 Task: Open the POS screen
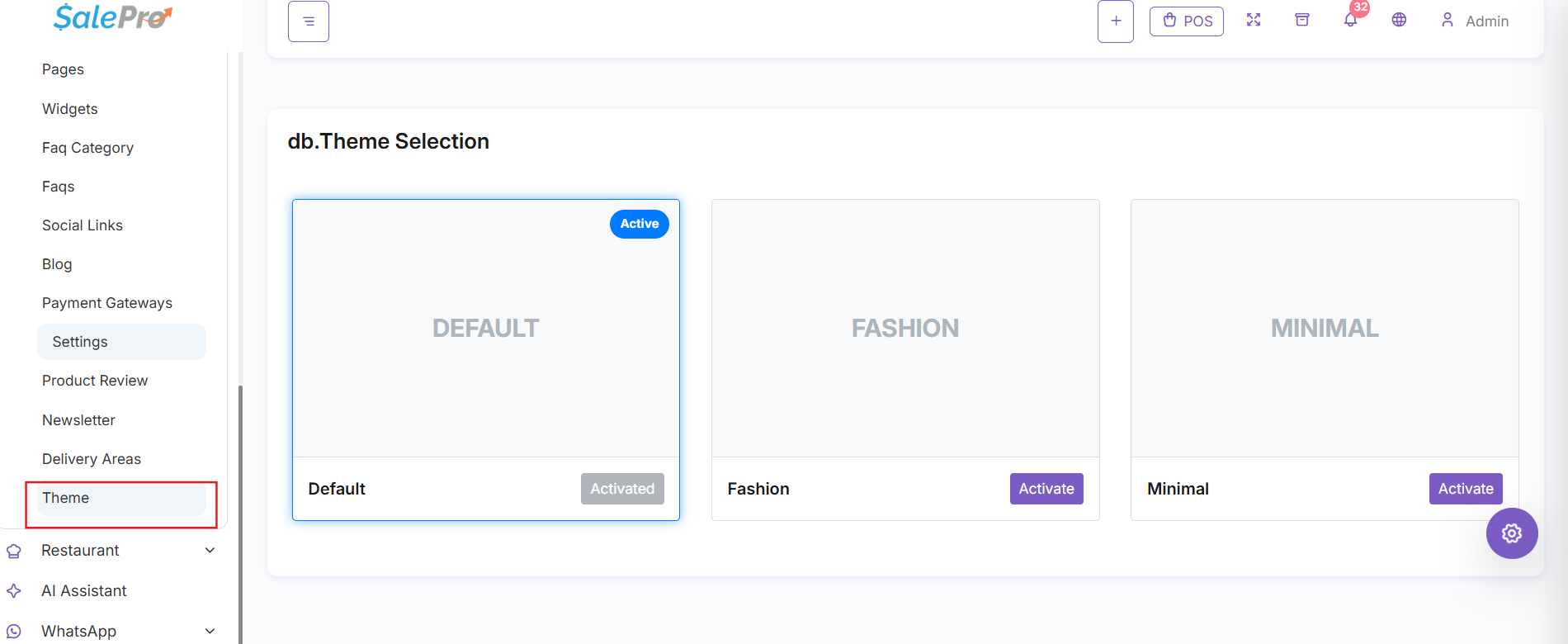[x=1187, y=21]
